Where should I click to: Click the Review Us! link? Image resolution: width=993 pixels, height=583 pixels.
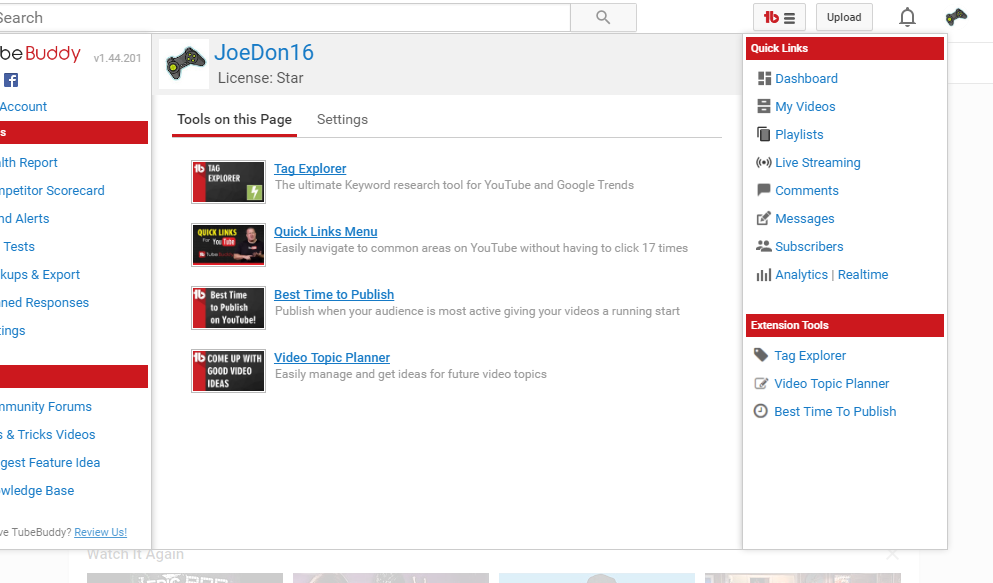tap(101, 532)
